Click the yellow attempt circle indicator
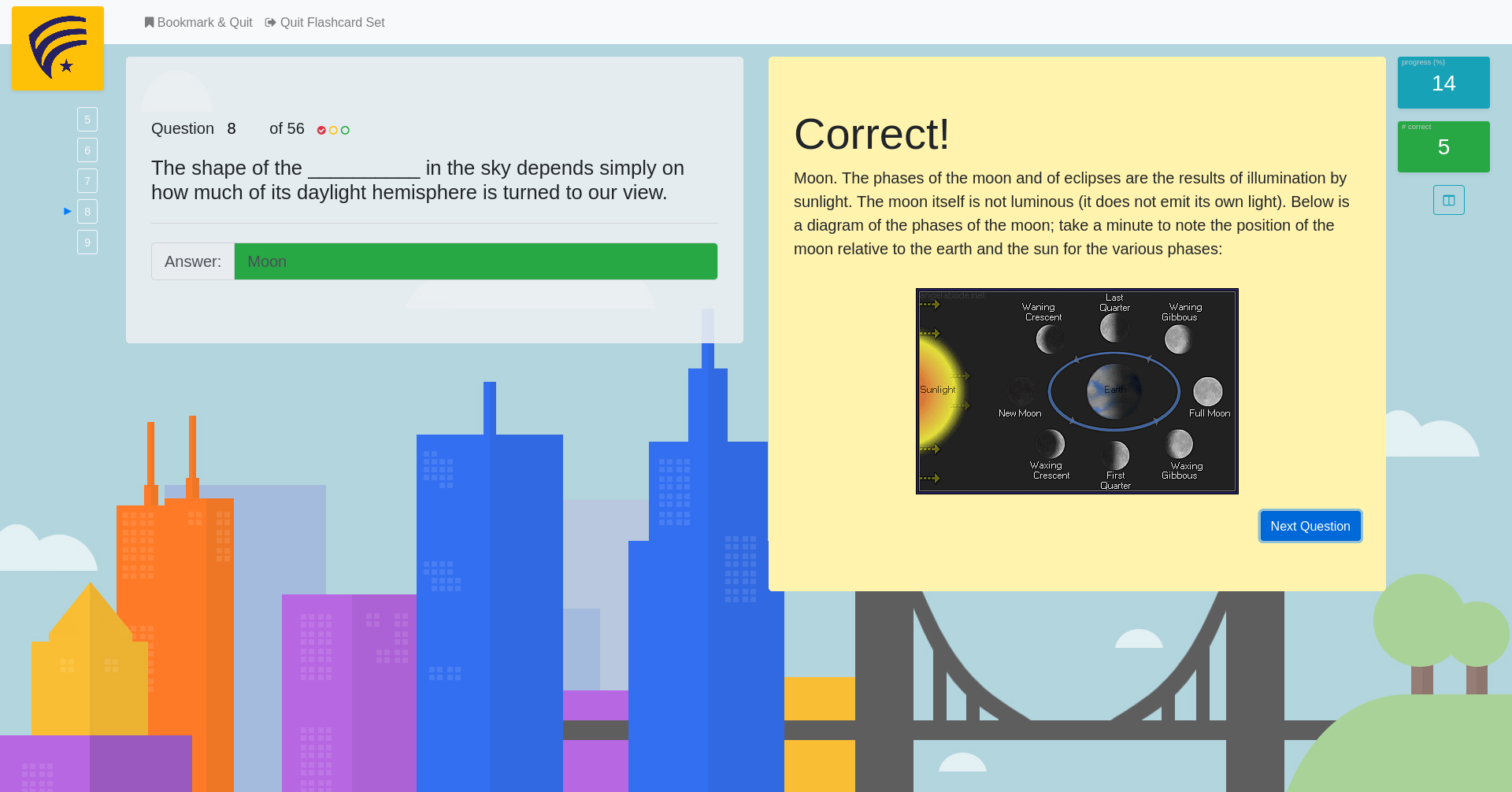 tap(333, 130)
